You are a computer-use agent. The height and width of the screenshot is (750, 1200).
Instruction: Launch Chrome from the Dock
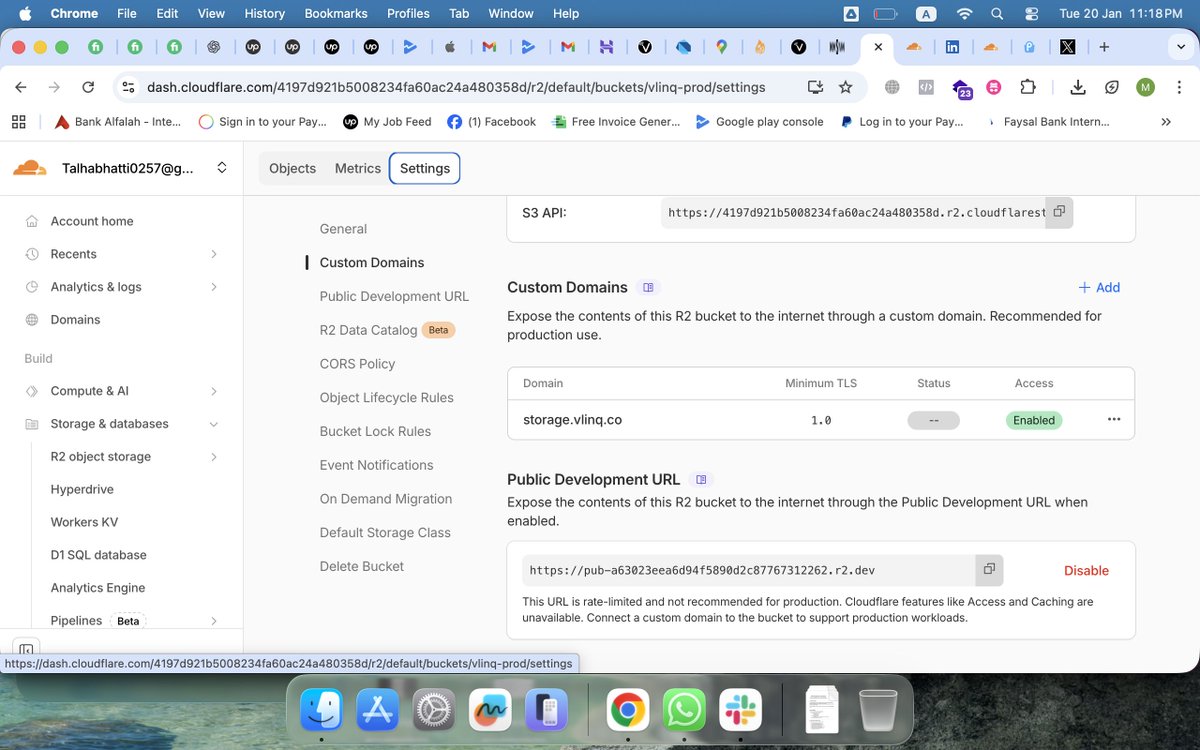pos(628,710)
